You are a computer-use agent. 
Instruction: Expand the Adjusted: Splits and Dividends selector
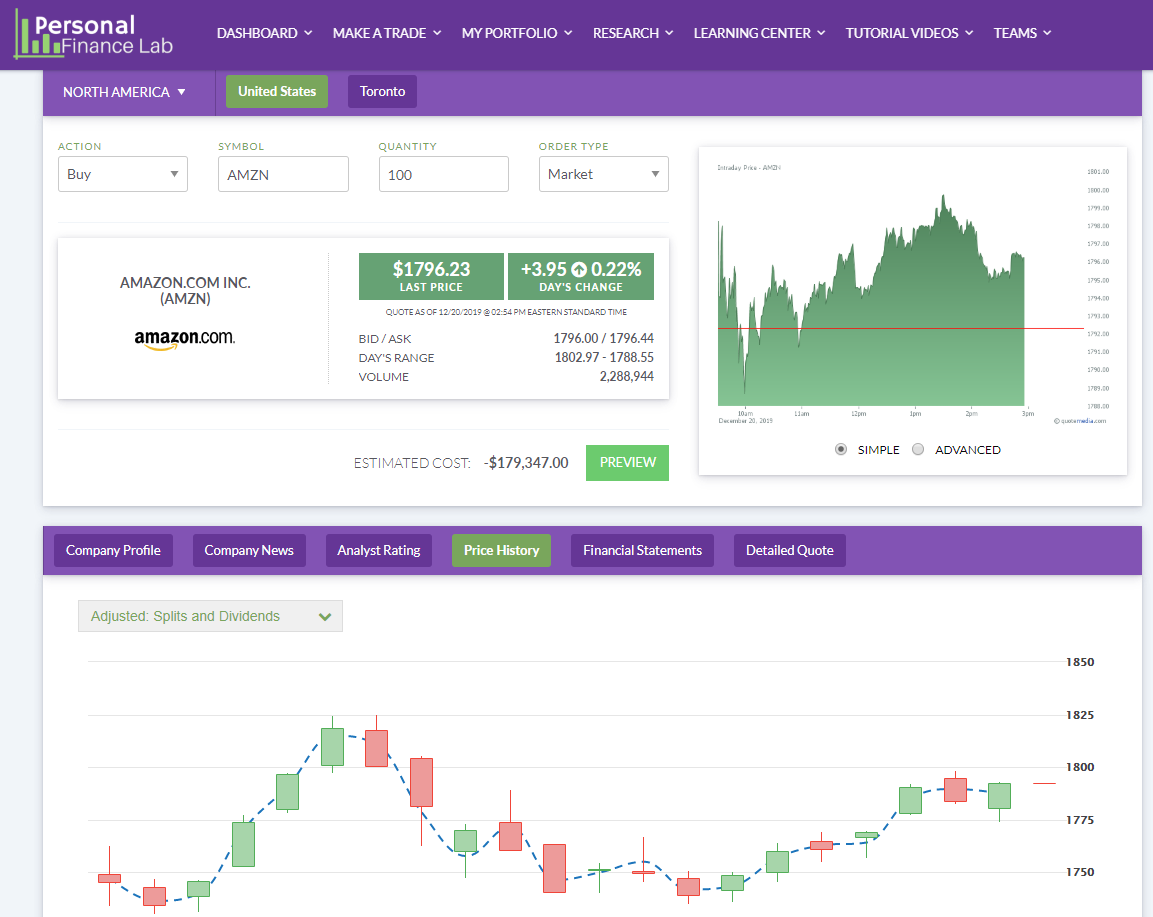(209, 616)
